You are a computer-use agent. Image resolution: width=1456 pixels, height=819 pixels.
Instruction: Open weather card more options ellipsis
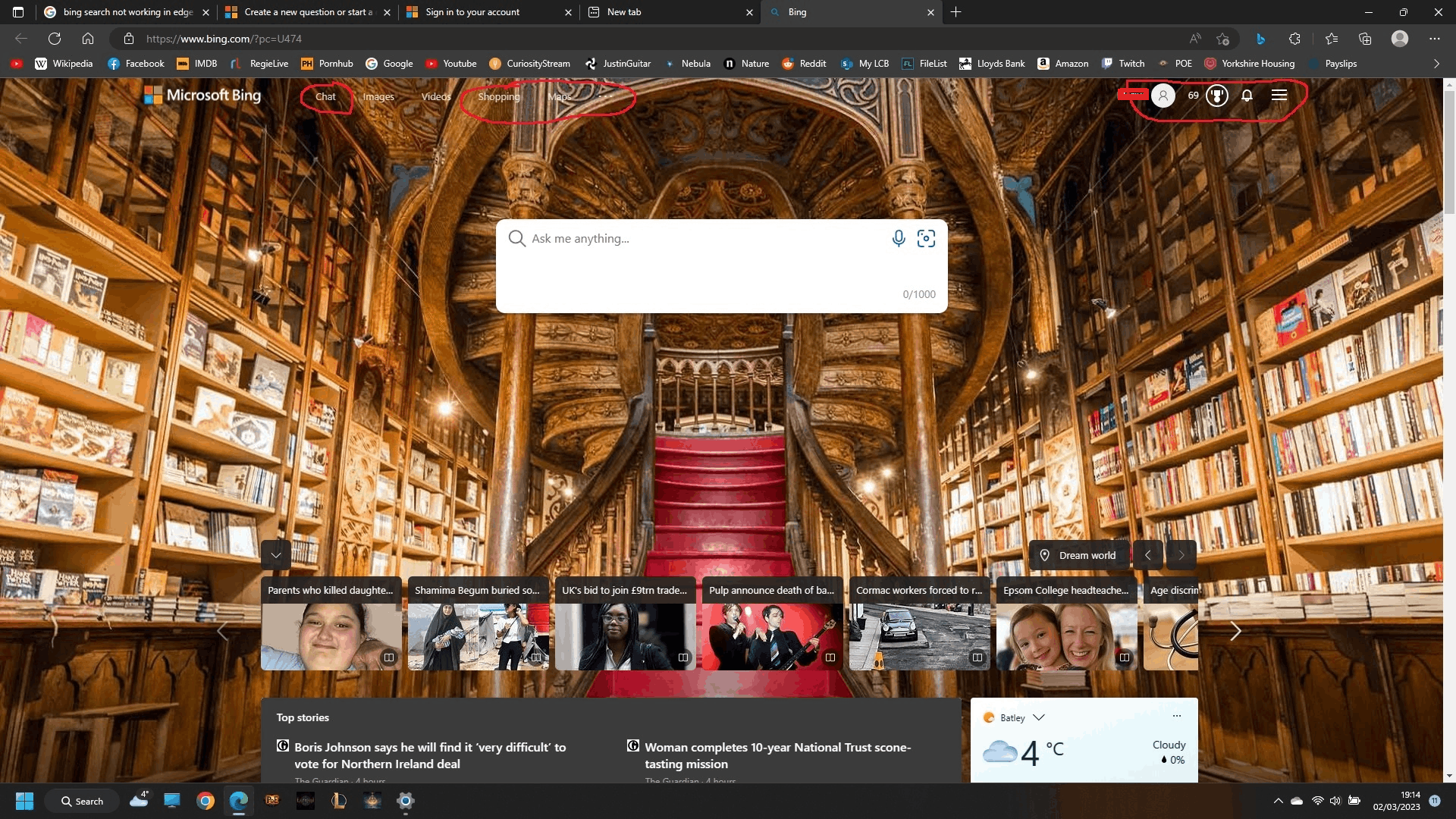[x=1177, y=716]
